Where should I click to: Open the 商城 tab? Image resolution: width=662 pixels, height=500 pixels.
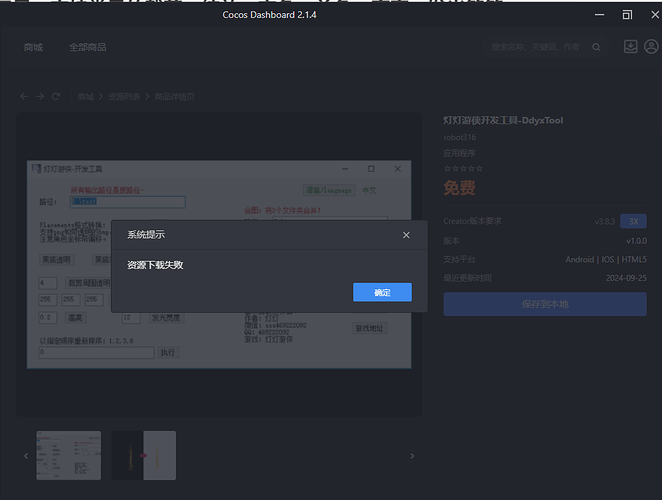[x=33, y=47]
